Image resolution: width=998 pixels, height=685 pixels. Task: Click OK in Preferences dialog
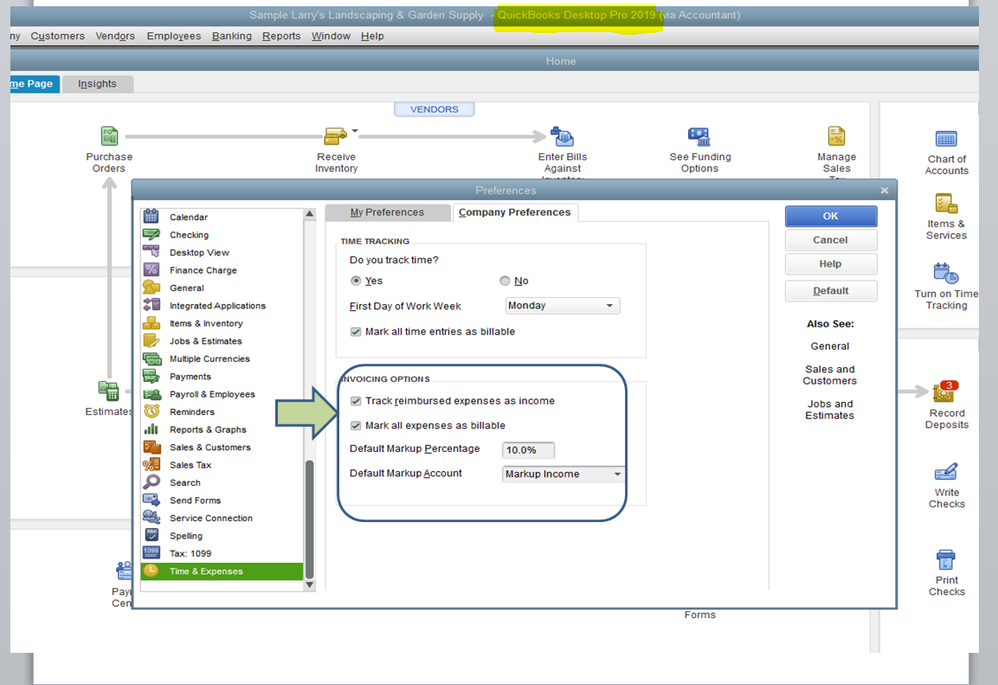[831, 216]
